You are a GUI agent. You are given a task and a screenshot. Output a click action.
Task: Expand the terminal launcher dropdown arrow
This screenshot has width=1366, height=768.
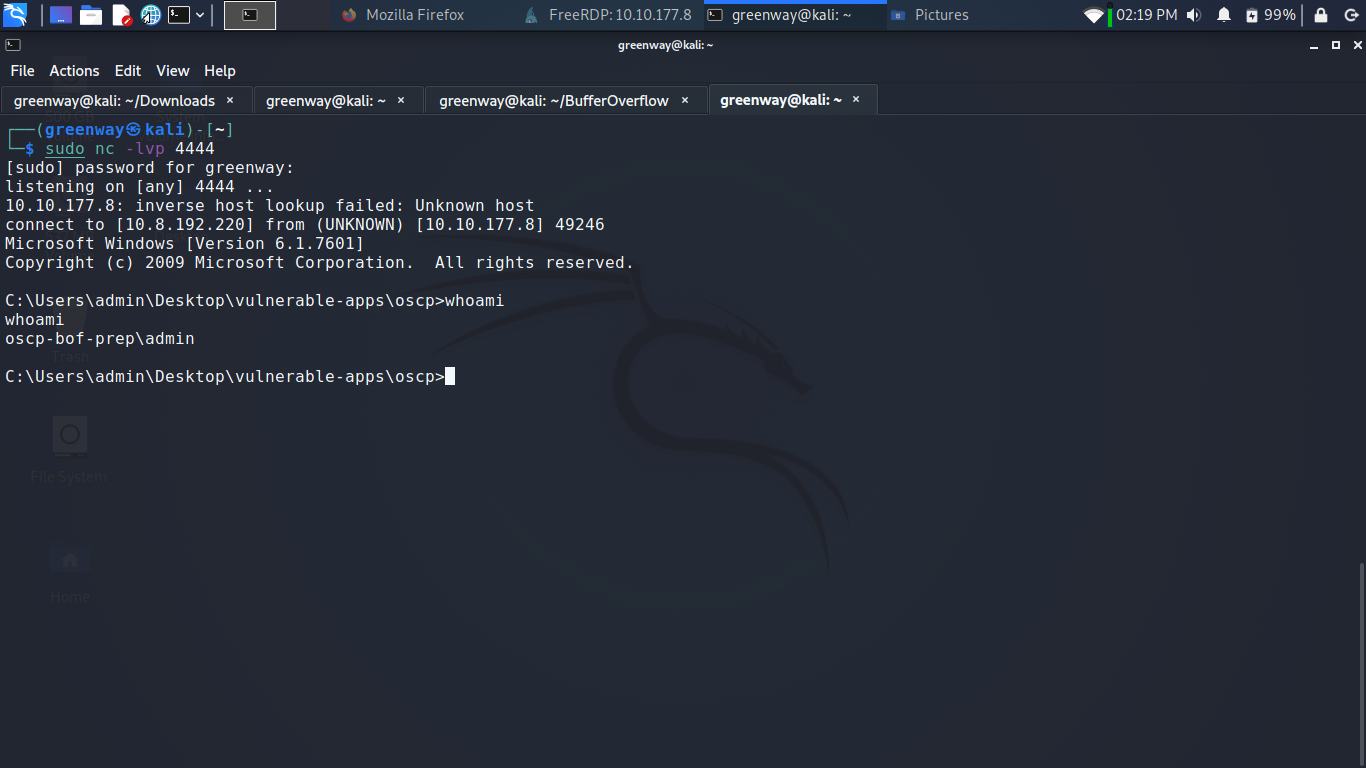pyautogui.click(x=200, y=15)
